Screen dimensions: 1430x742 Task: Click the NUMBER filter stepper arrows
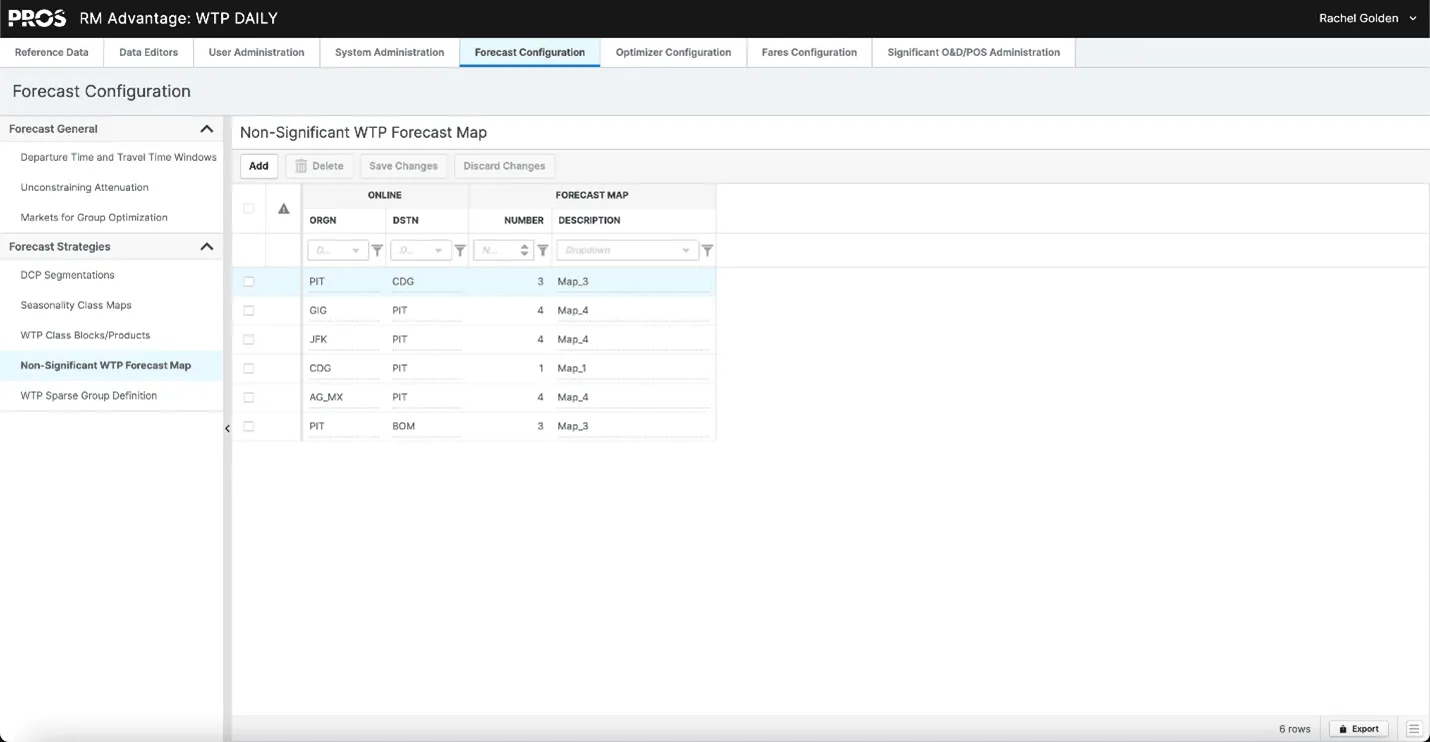point(524,251)
